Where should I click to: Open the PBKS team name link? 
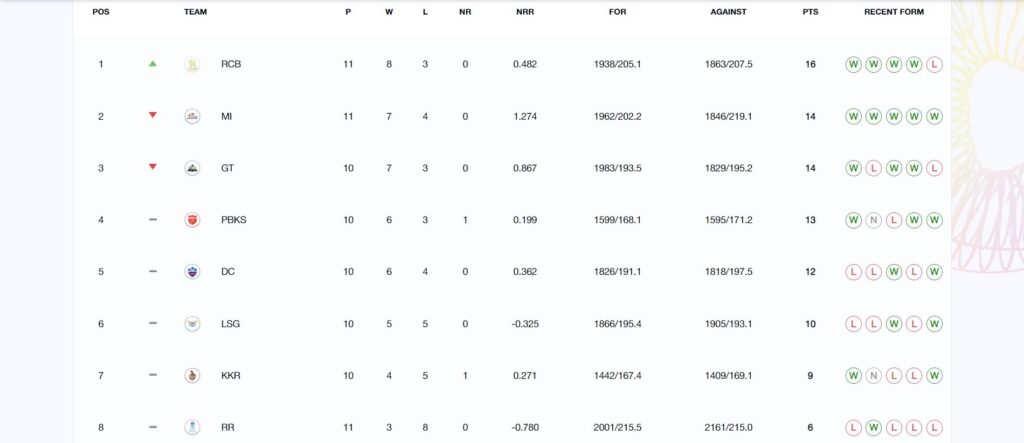tap(234, 220)
